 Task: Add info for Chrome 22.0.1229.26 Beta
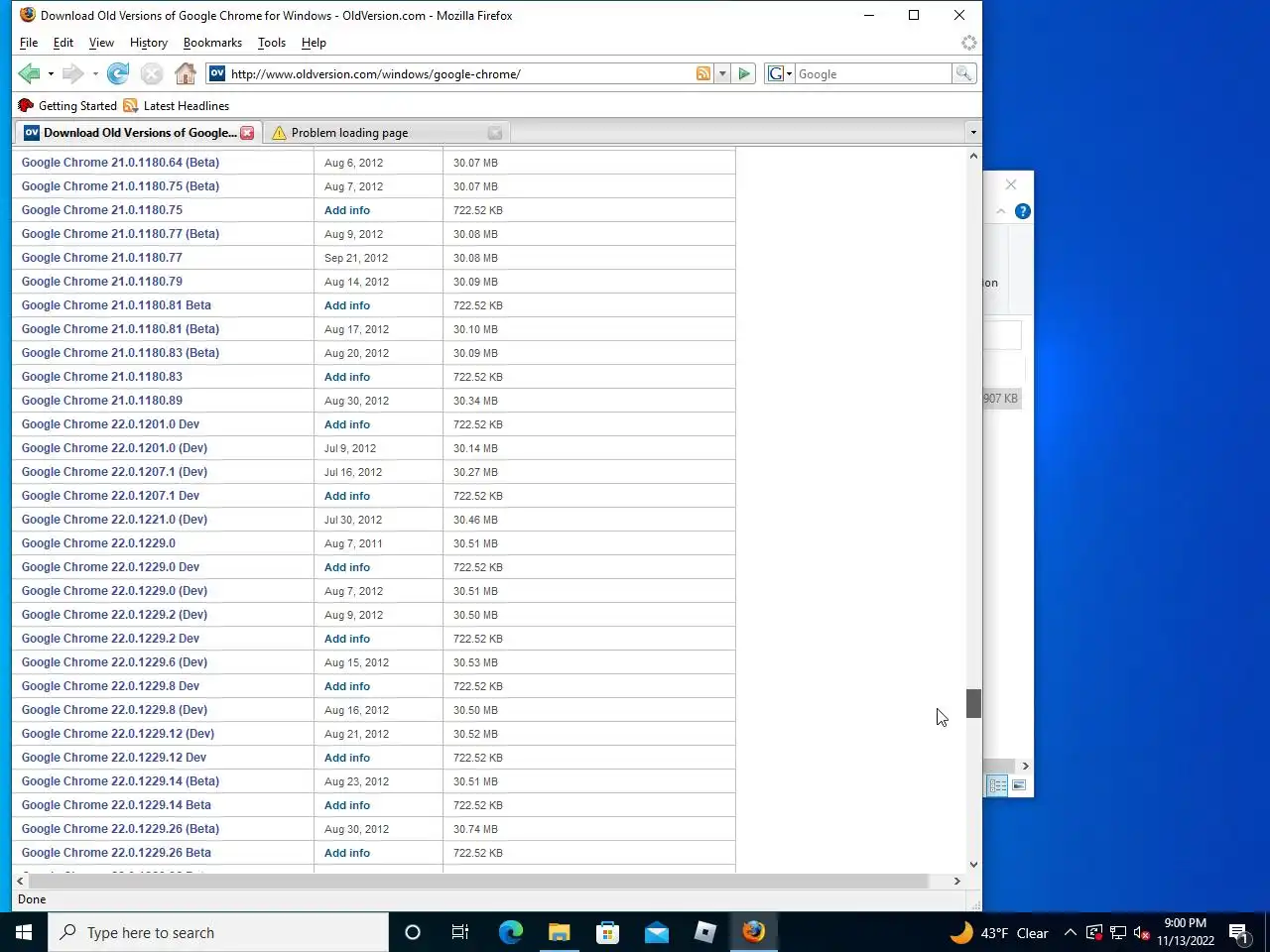point(347,853)
